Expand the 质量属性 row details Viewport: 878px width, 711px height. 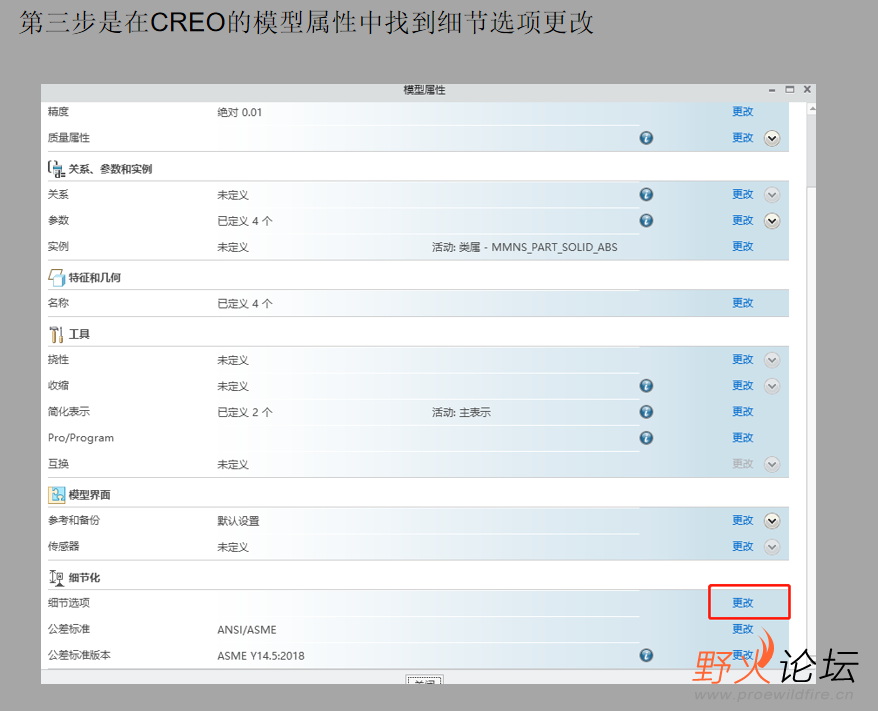[x=772, y=138]
